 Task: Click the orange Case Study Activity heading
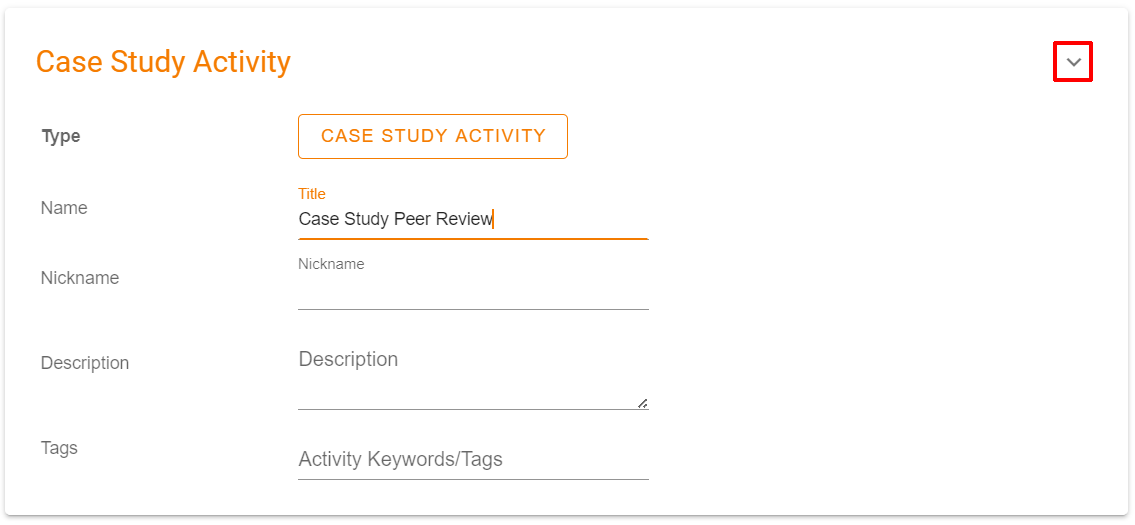pyautogui.click(x=163, y=62)
